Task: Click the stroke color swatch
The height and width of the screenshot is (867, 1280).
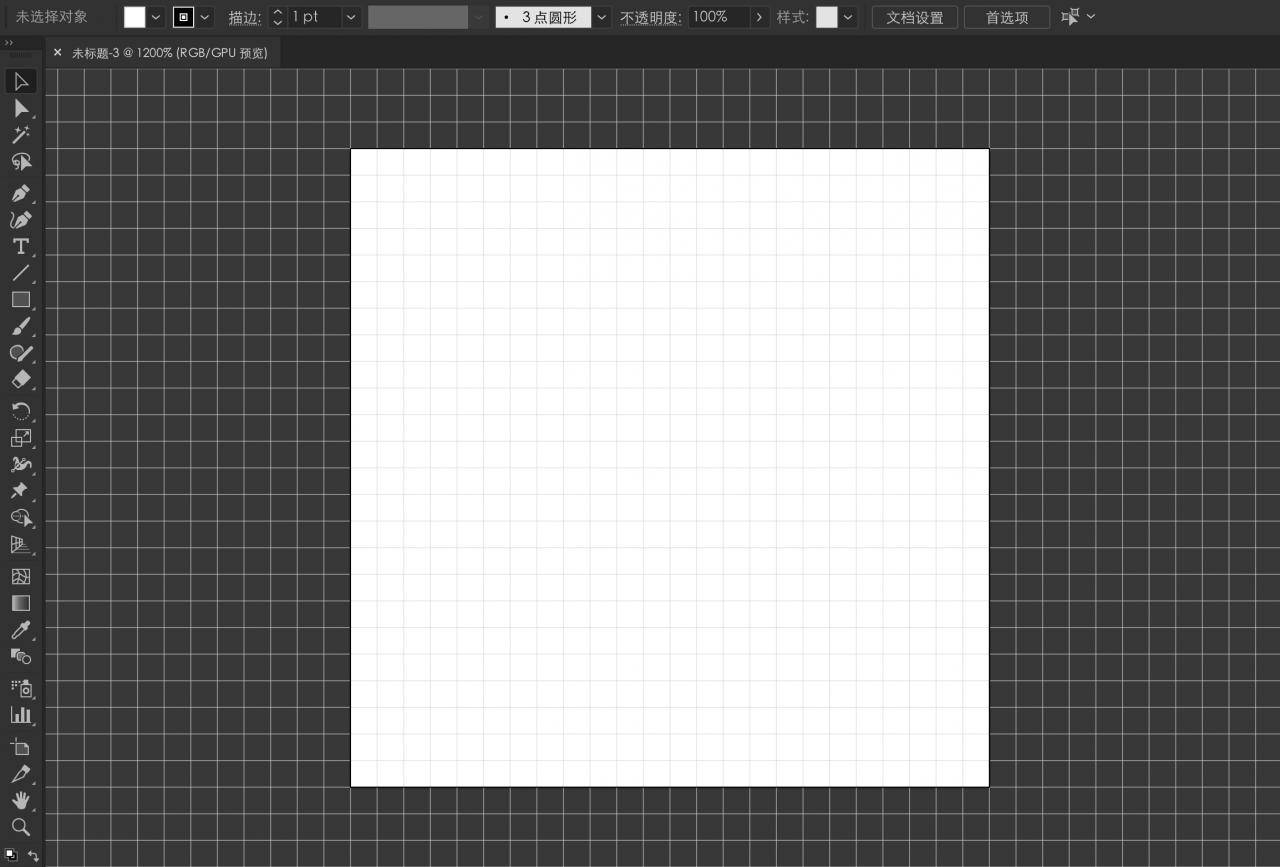Action: [184, 17]
